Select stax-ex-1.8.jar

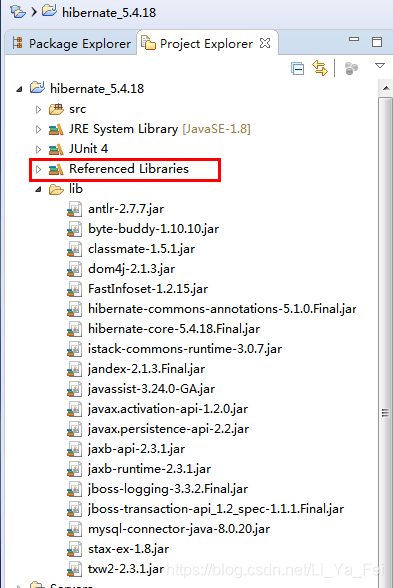tap(129, 549)
